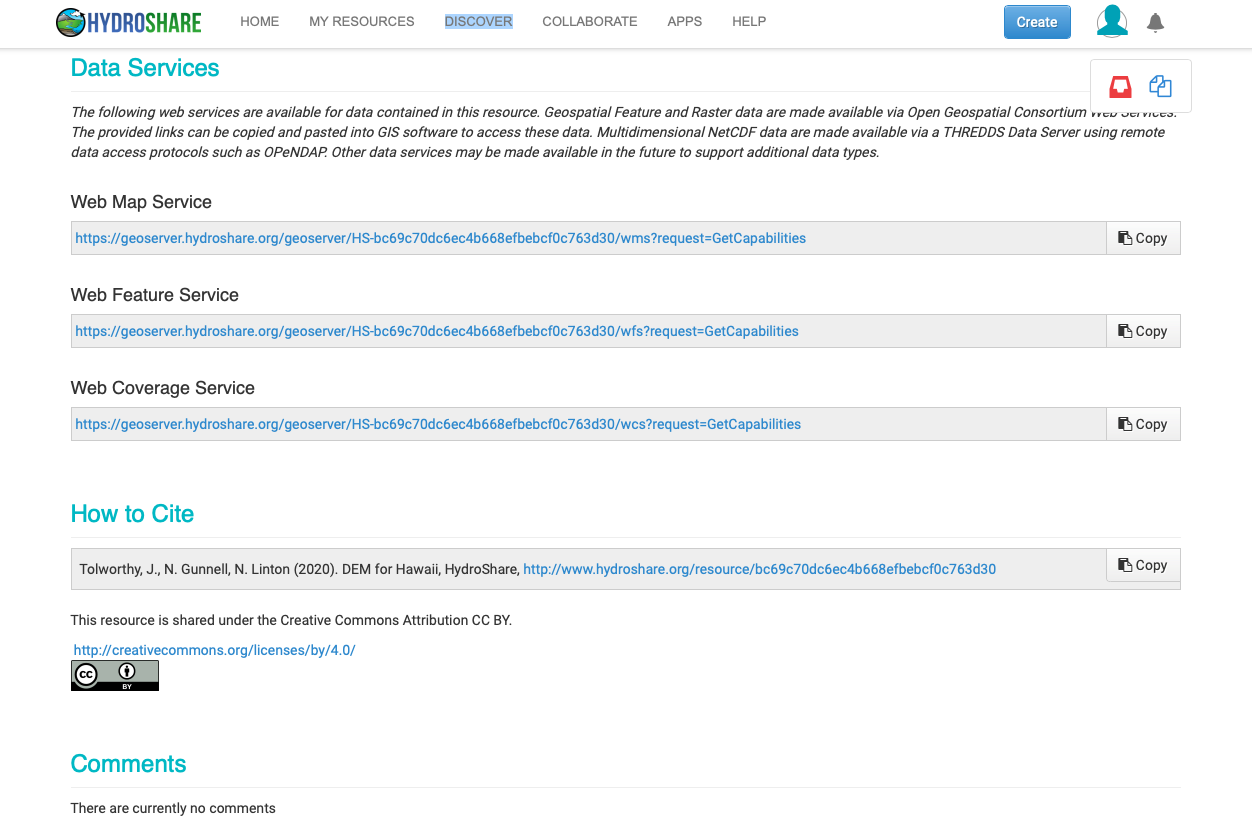Click the Creative Commons BY badge
The width and height of the screenshot is (1252, 828).
(115, 675)
